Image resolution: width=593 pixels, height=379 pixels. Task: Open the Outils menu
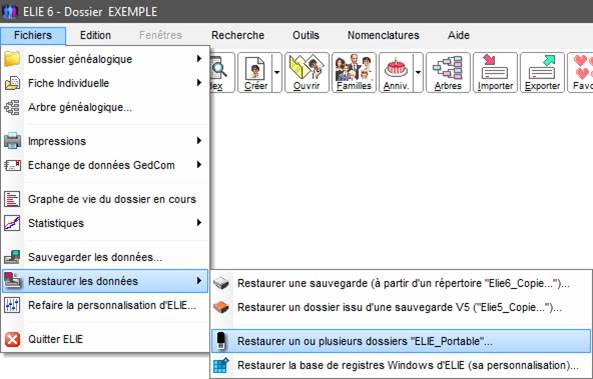click(306, 35)
